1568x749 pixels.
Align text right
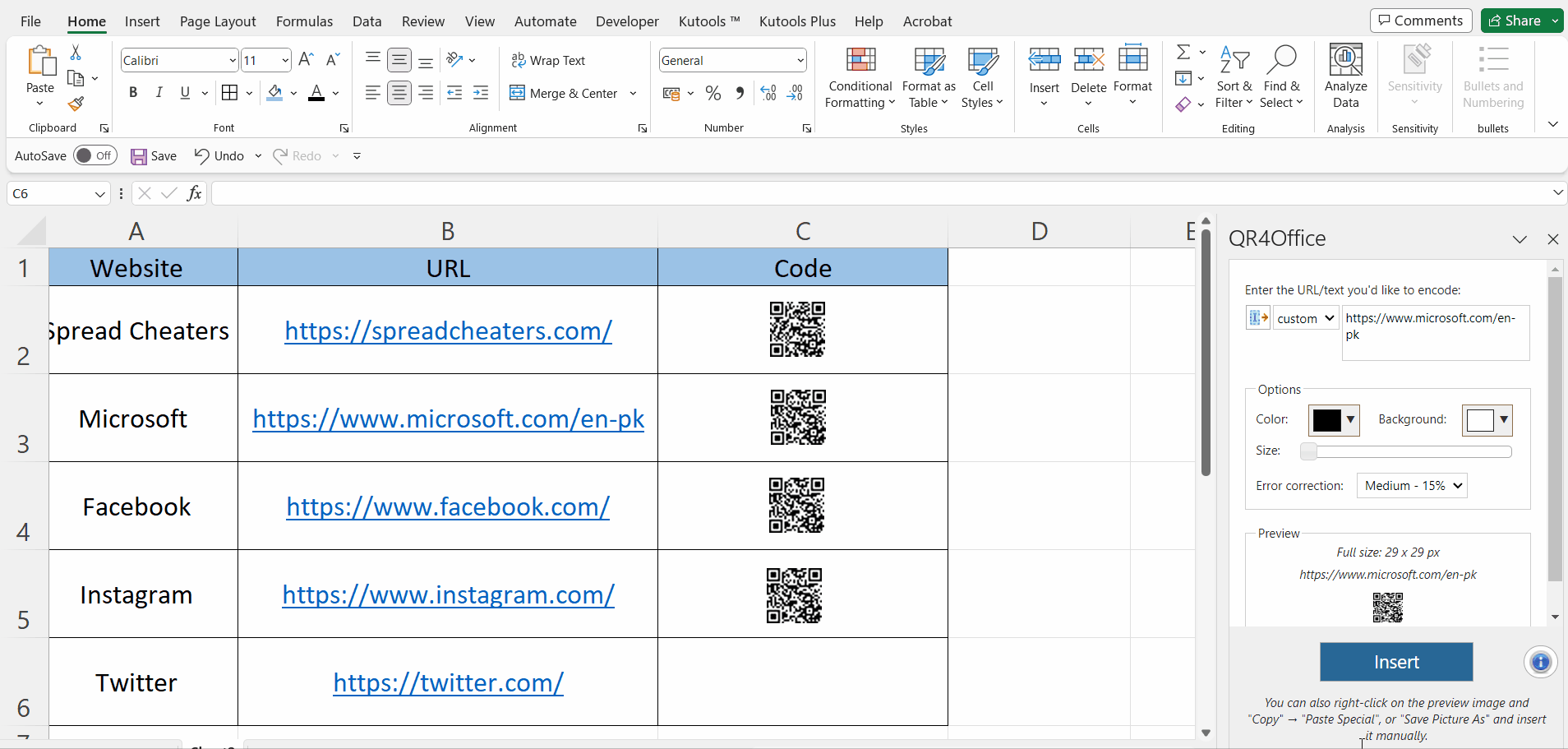pyautogui.click(x=426, y=93)
